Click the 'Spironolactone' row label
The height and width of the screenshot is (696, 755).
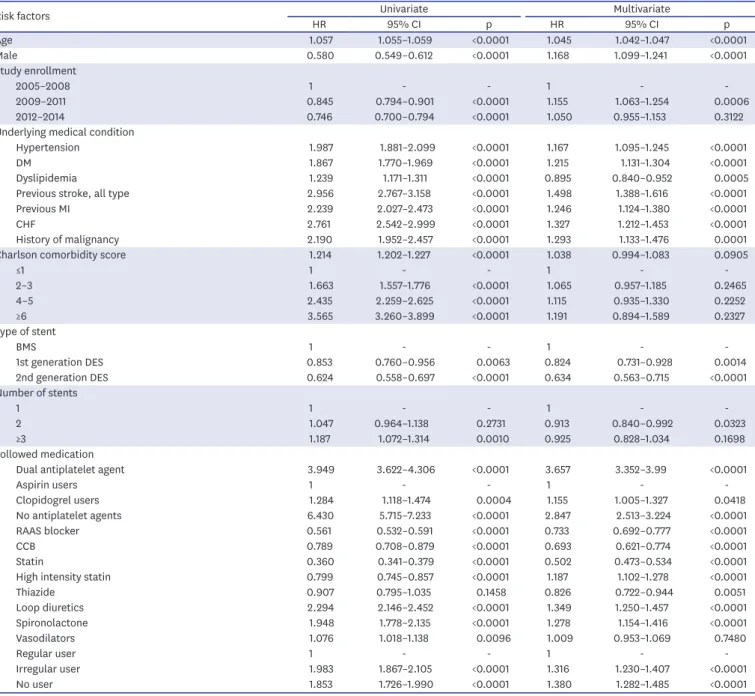tap(52, 623)
